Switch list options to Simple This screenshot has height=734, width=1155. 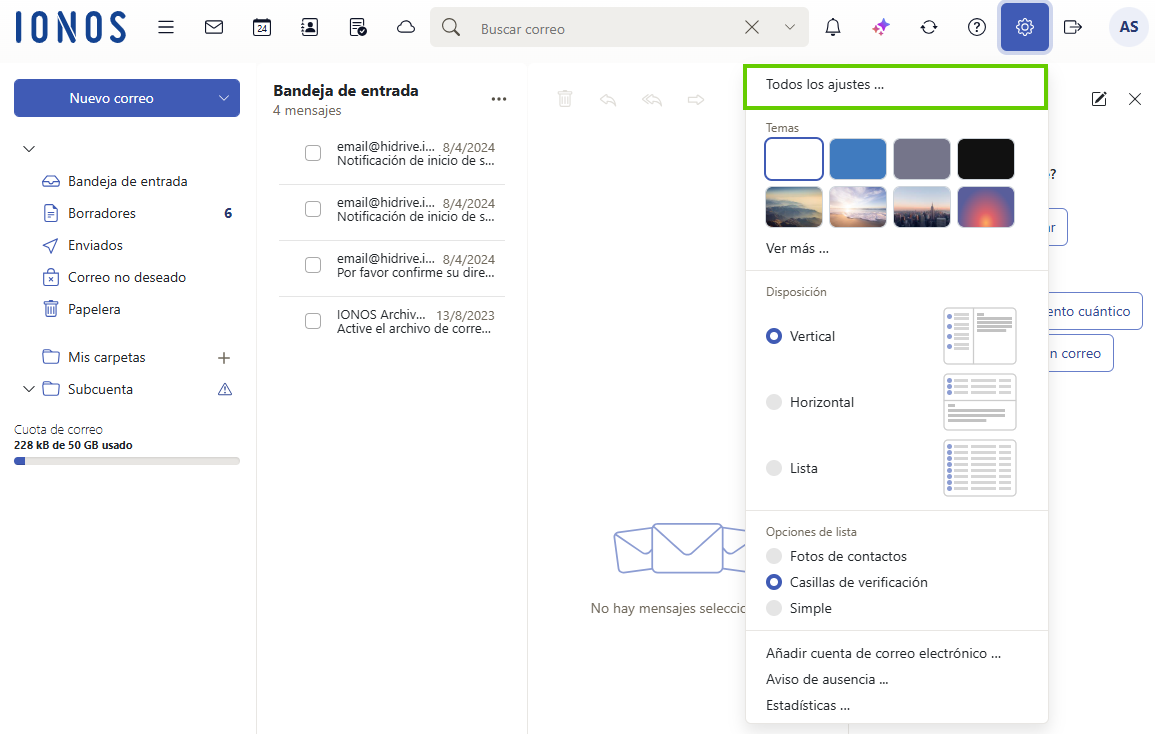pos(773,608)
